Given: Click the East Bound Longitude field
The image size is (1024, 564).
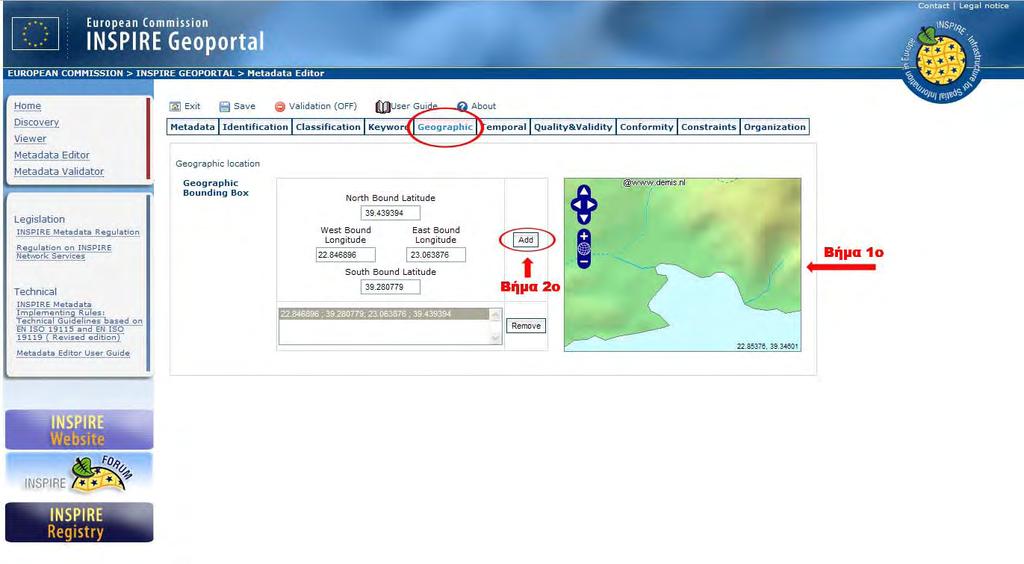Looking at the screenshot, I should (x=436, y=255).
